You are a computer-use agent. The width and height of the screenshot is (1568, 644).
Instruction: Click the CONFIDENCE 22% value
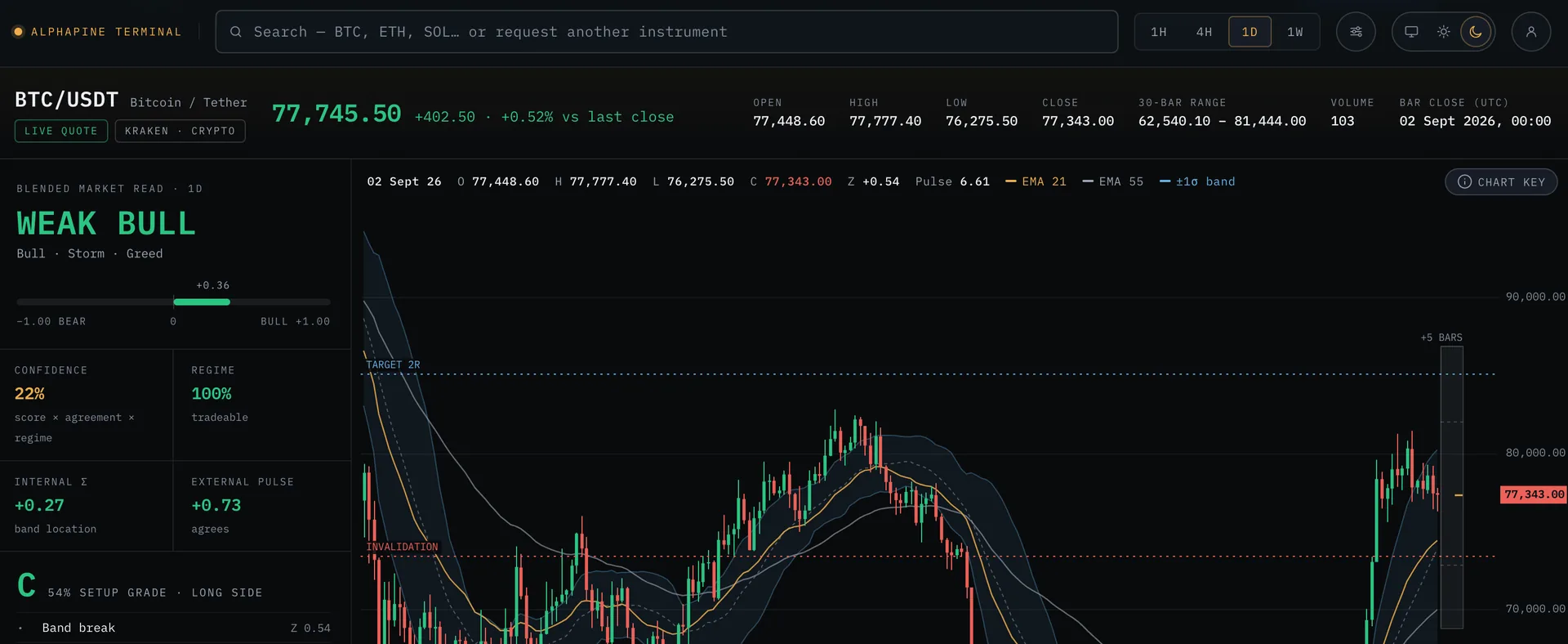point(29,394)
